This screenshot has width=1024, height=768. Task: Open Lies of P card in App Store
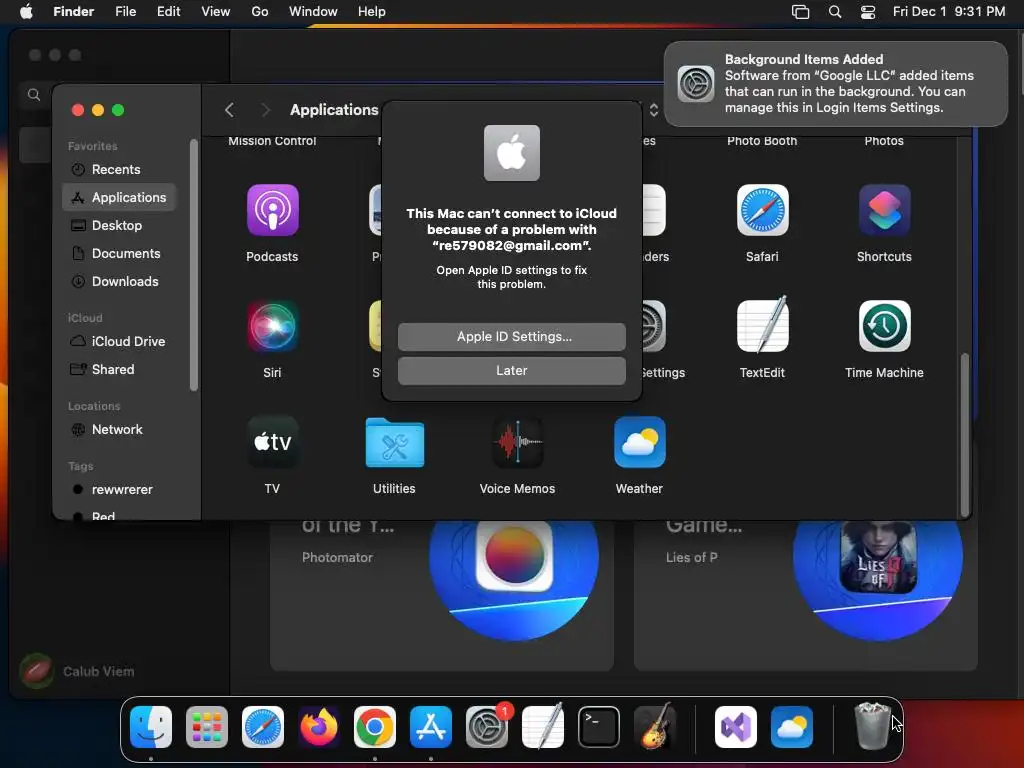coord(805,596)
